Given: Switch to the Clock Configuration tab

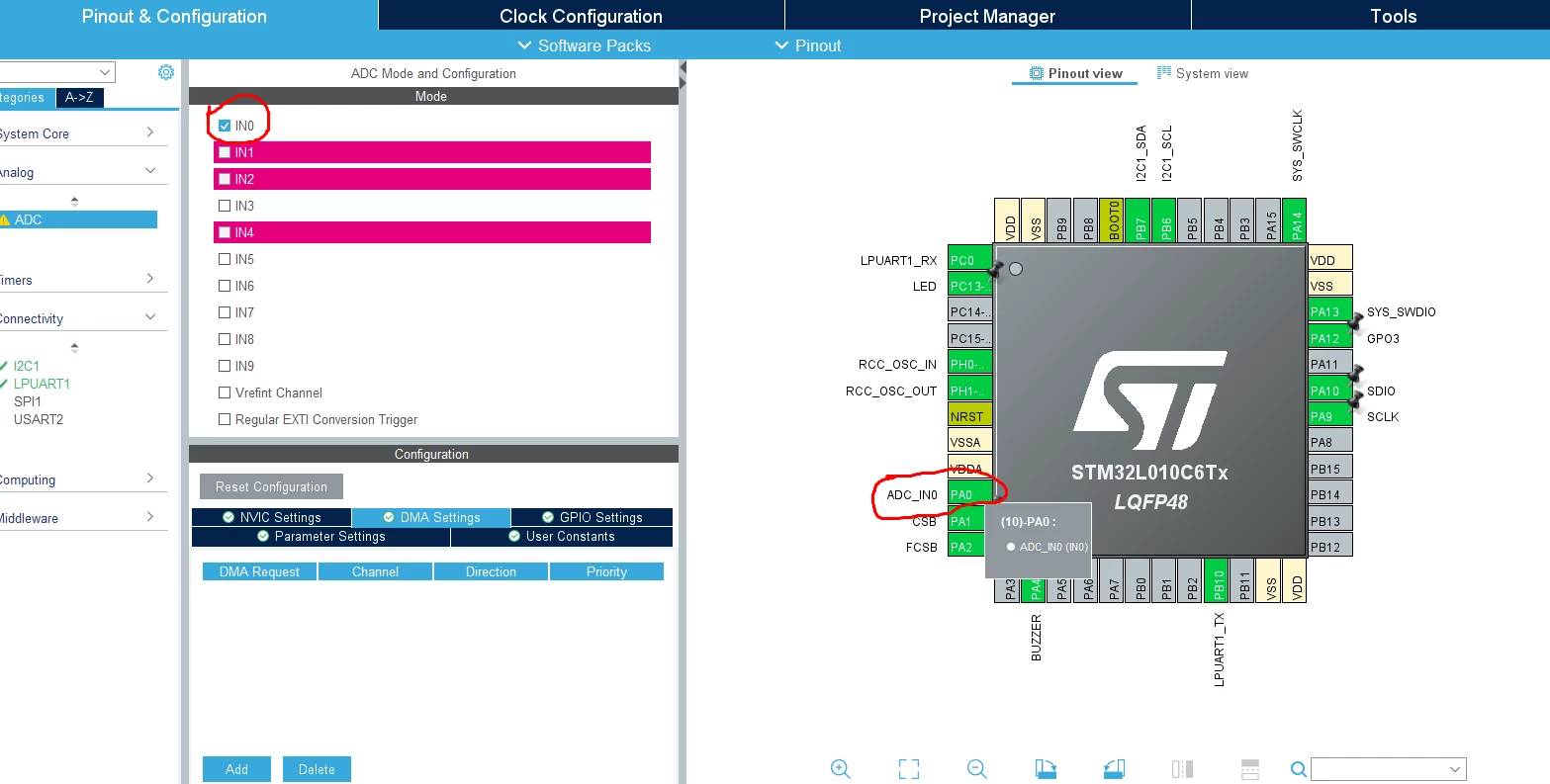Looking at the screenshot, I should 581,16.
